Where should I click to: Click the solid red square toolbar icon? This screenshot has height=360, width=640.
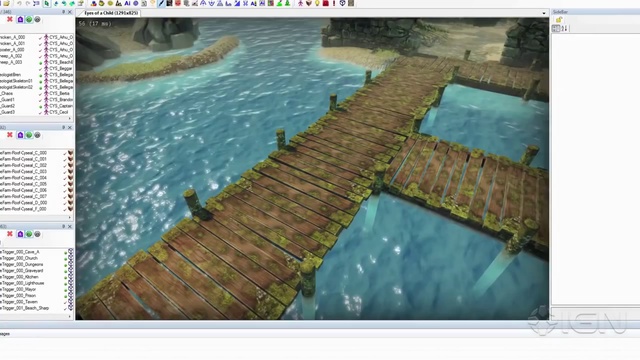pos(326,3)
